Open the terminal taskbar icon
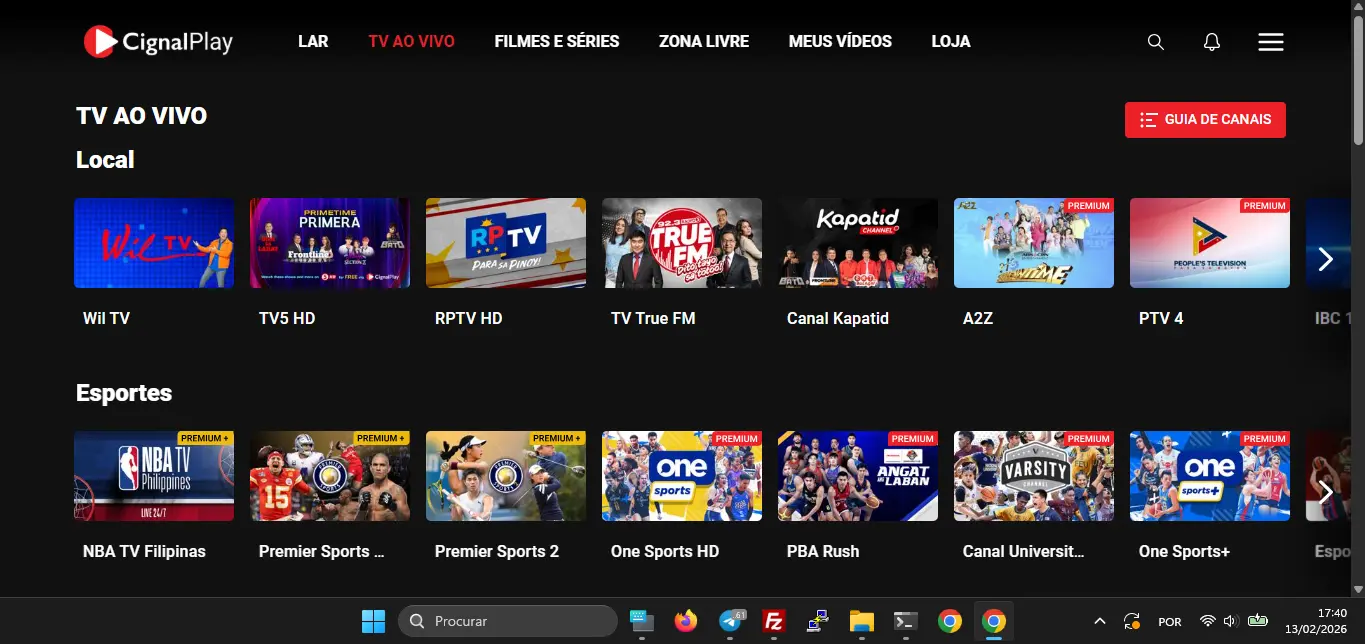 coord(905,621)
